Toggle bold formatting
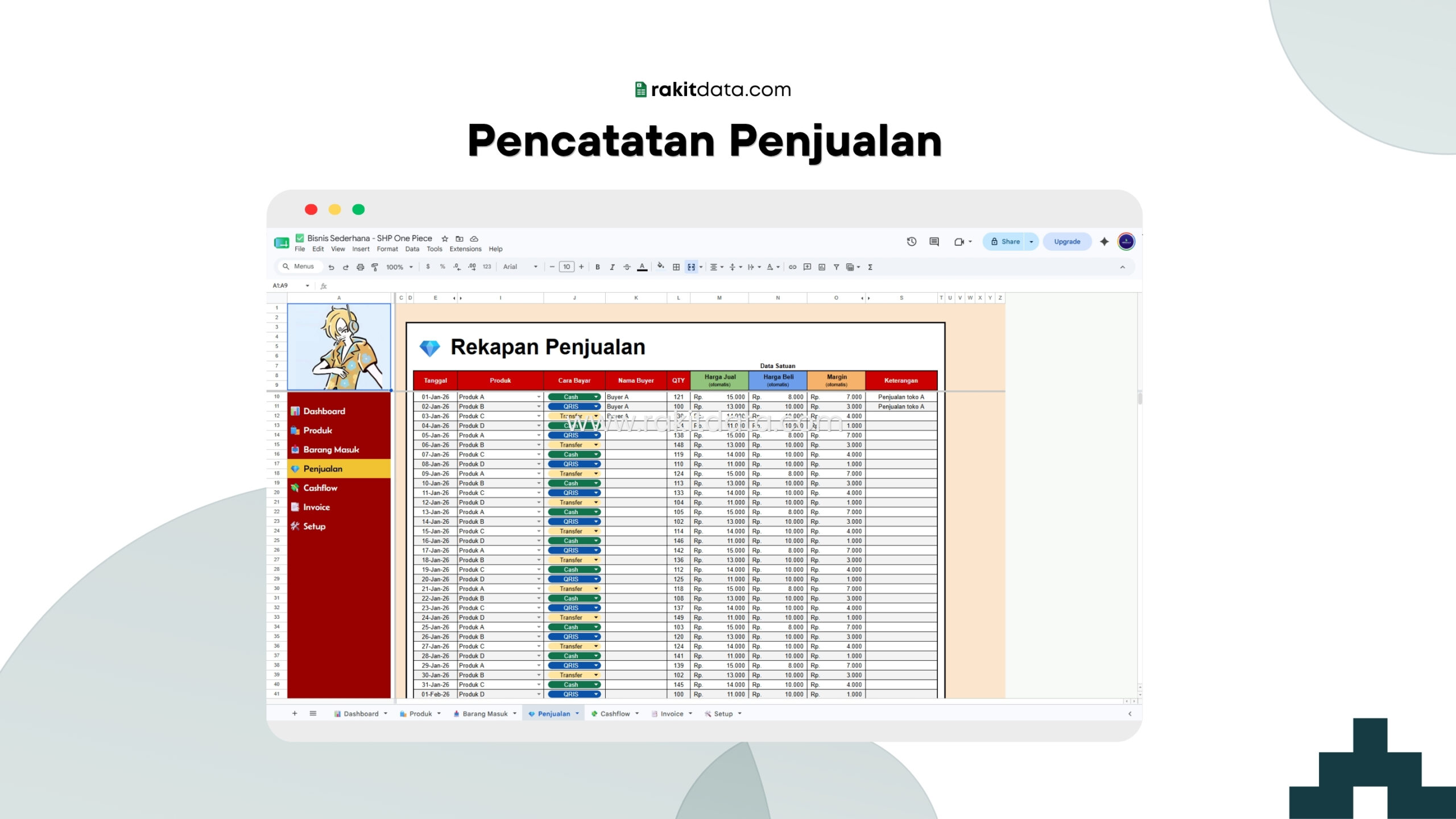Image resolution: width=1456 pixels, height=819 pixels. pyautogui.click(x=597, y=267)
